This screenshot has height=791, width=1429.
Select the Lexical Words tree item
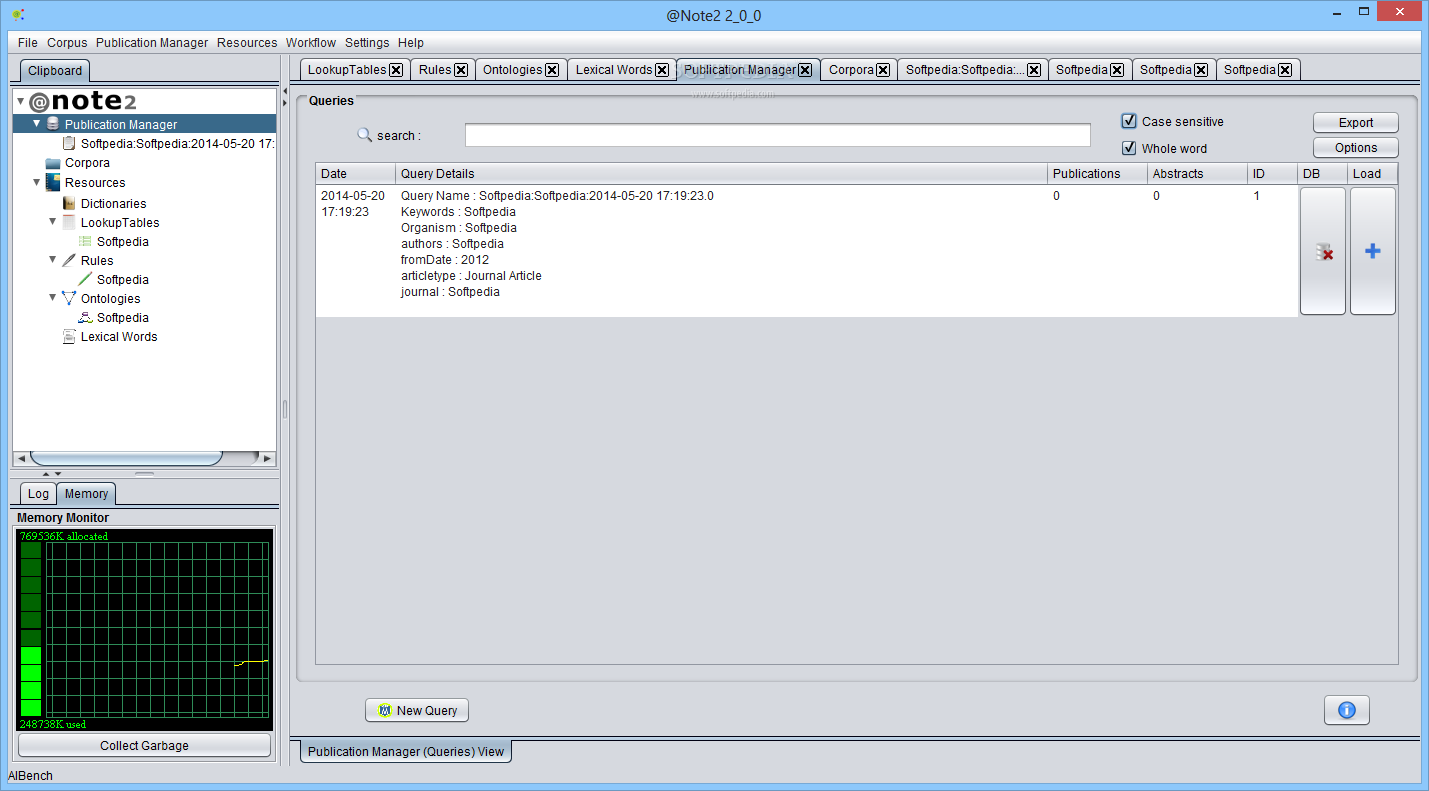119,336
